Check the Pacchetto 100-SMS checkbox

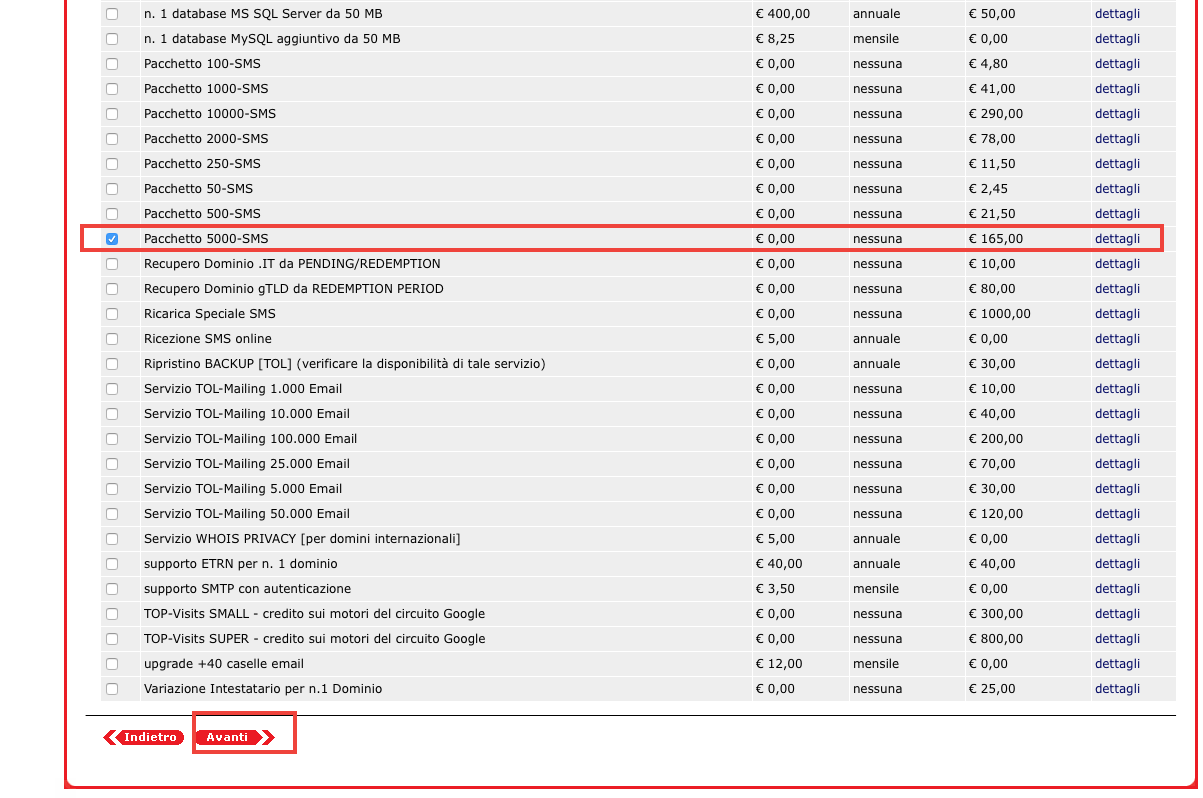(112, 64)
